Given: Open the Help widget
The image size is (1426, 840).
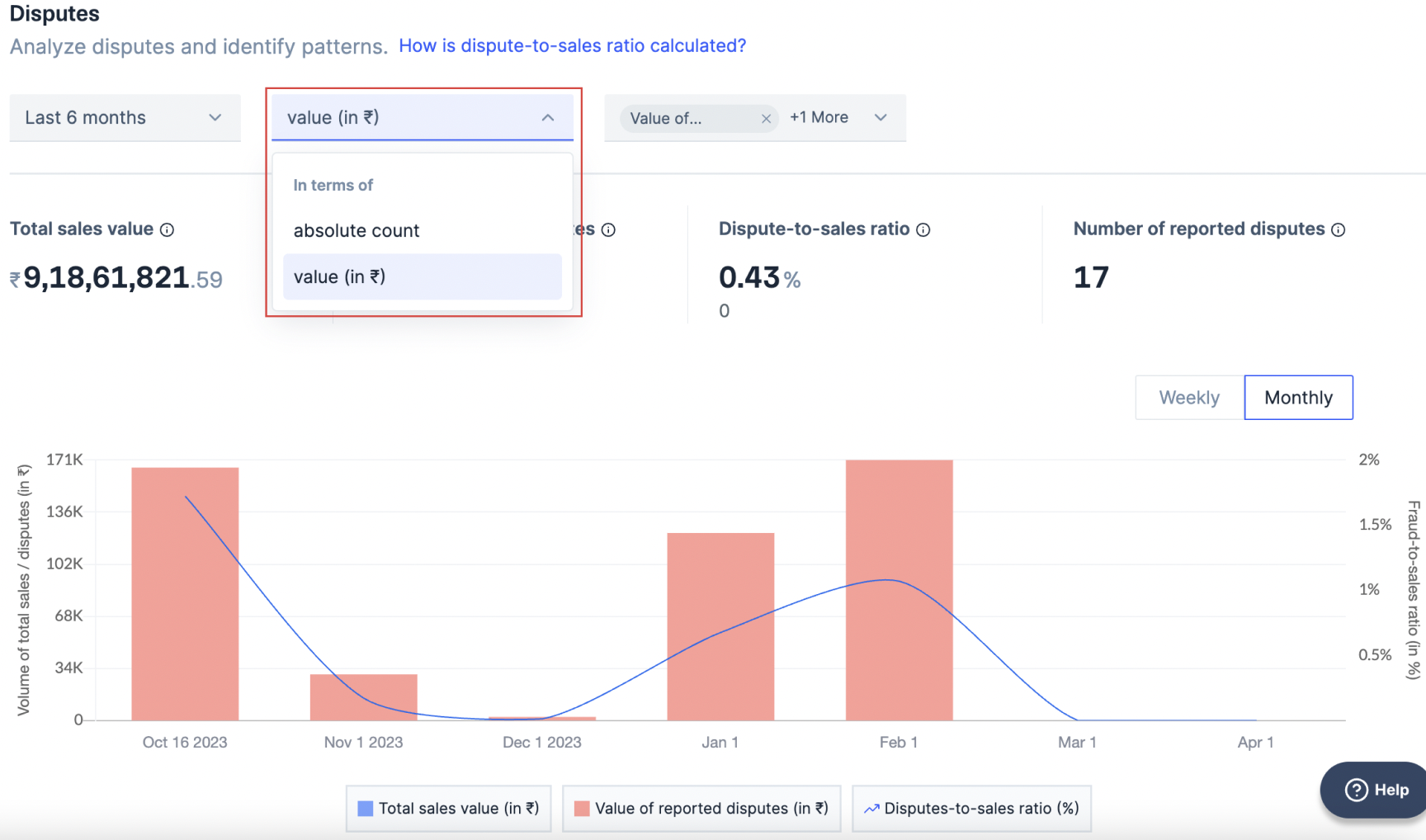Looking at the screenshot, I should pyautogui.click(x=1376, y=790).
